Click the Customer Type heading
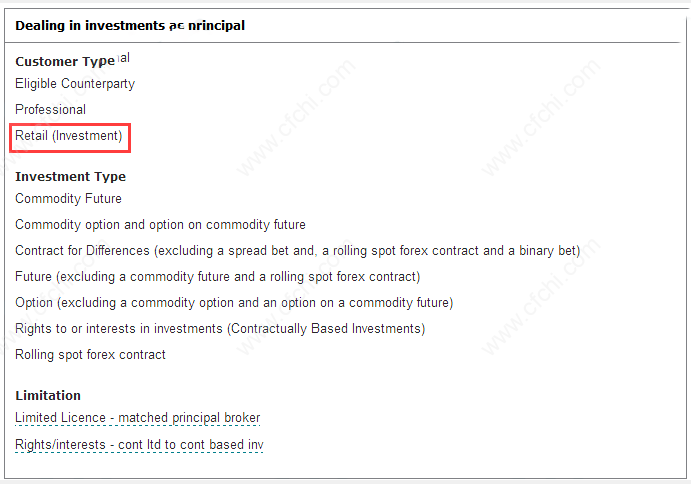The height and width of the screenshot is (484, 691). point(65,61)
